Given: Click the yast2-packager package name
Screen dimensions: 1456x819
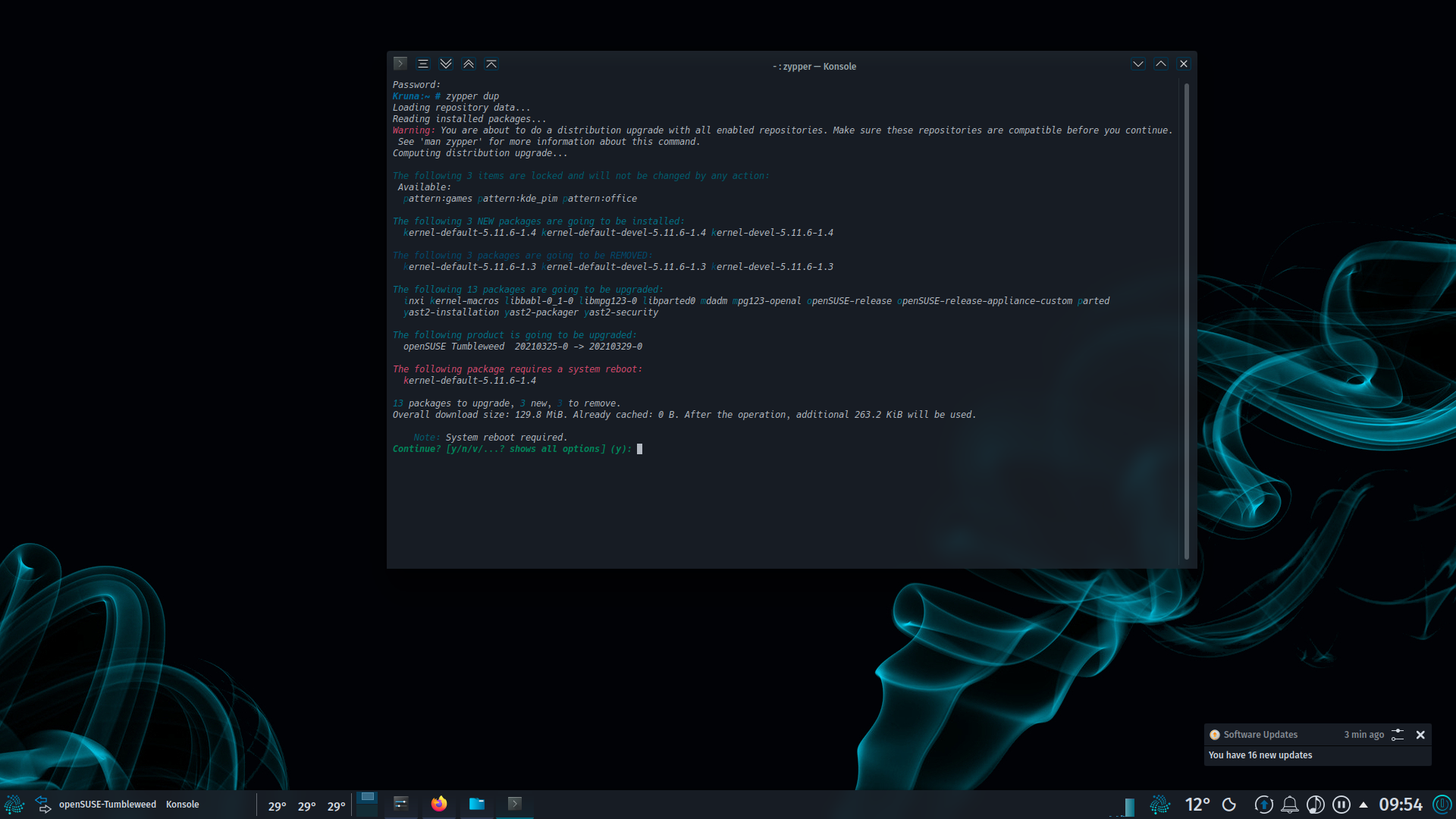Looking at the screenshot, I should pos(541,312).
